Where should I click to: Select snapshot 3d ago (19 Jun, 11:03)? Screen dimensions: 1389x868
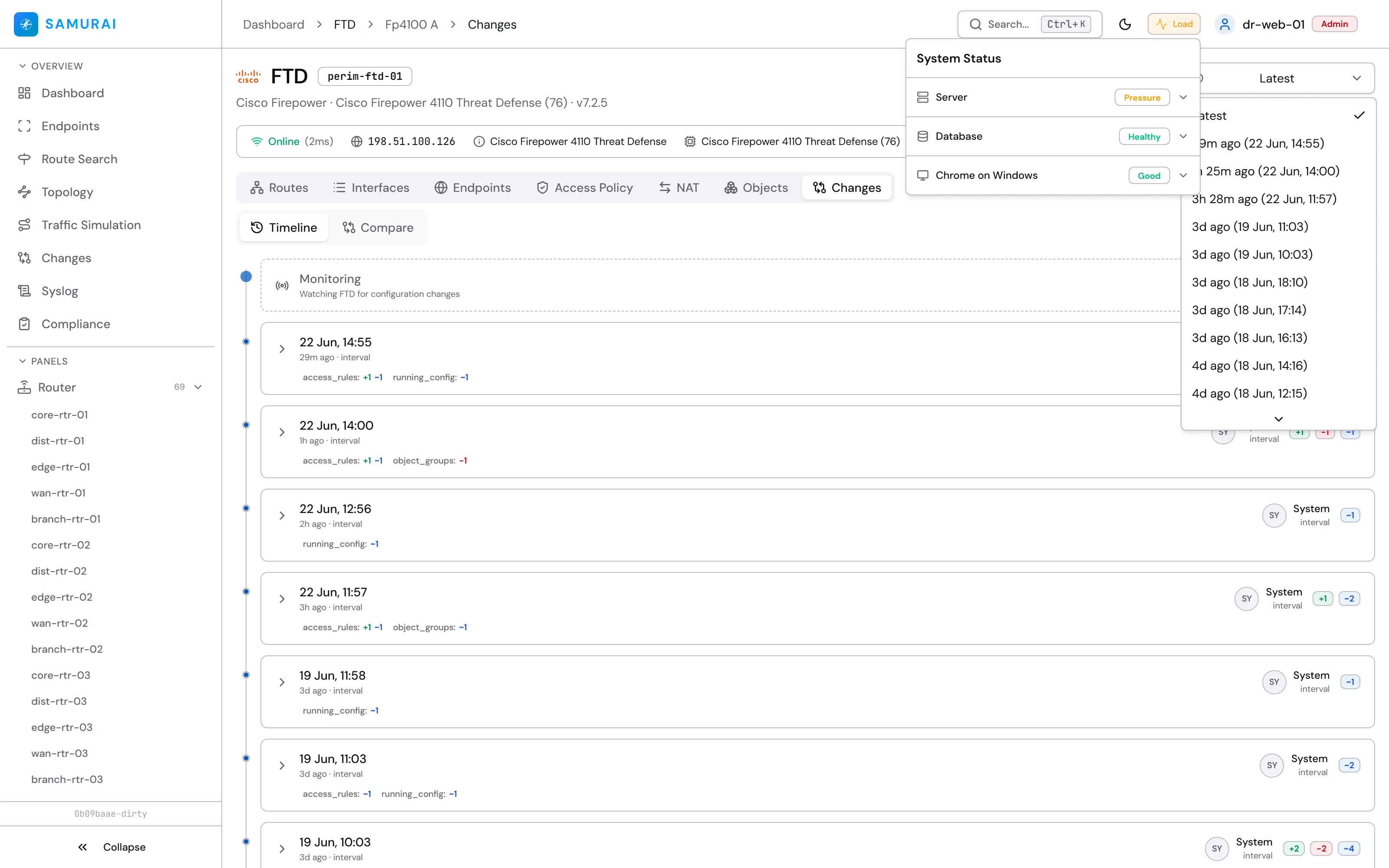(x=1278, y=227)
